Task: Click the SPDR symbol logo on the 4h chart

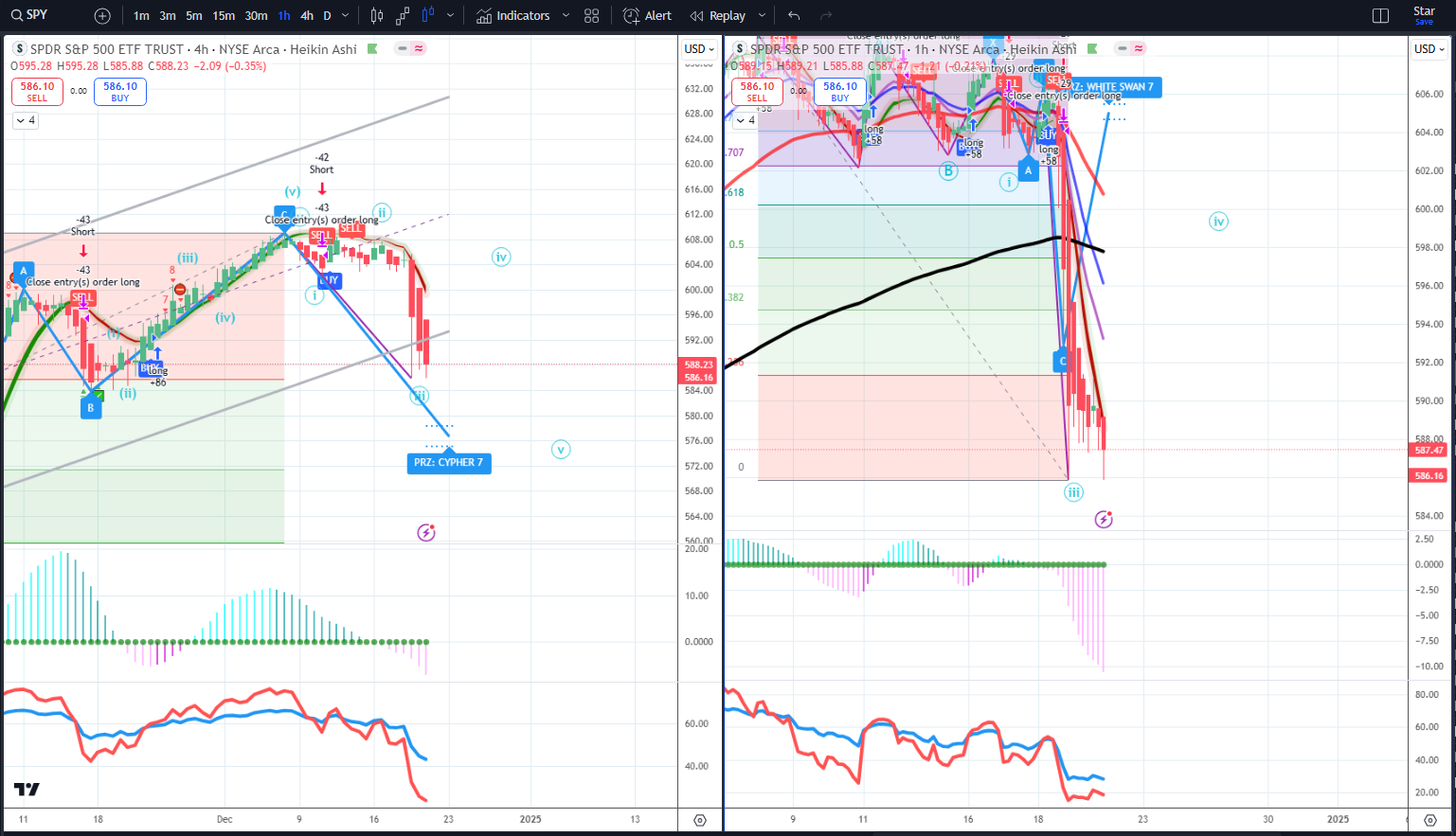Action: [19, 49]
